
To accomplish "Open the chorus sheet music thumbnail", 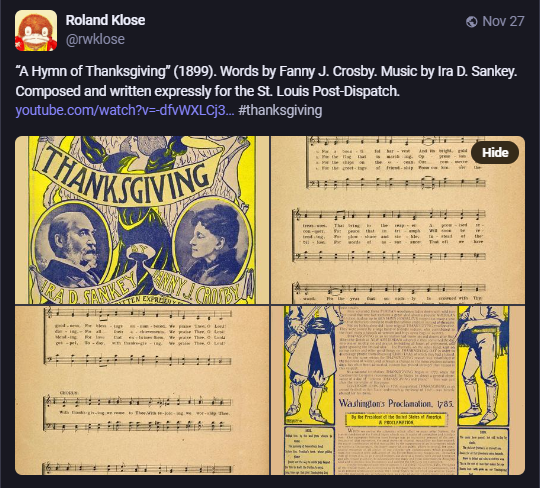I will tap(142, 390).
